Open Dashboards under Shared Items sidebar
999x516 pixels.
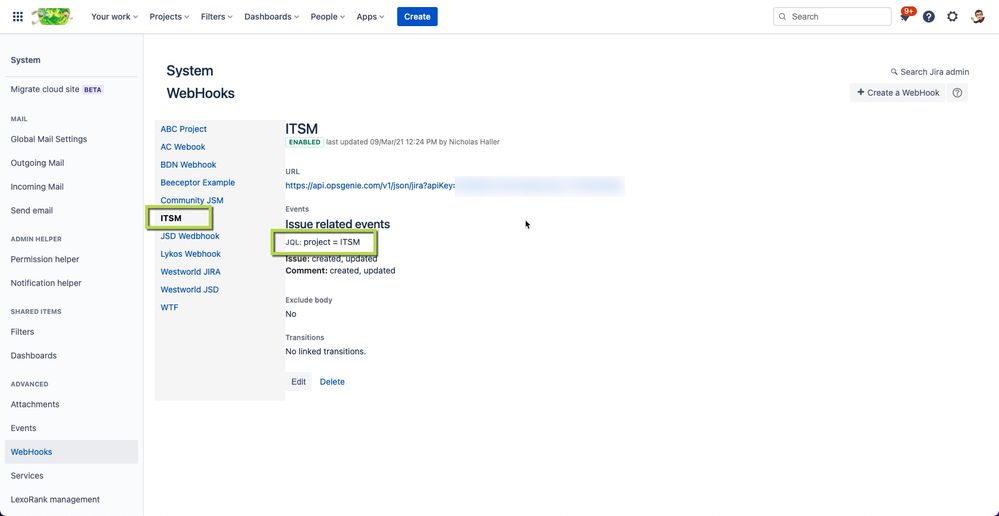tap(34, 355)
